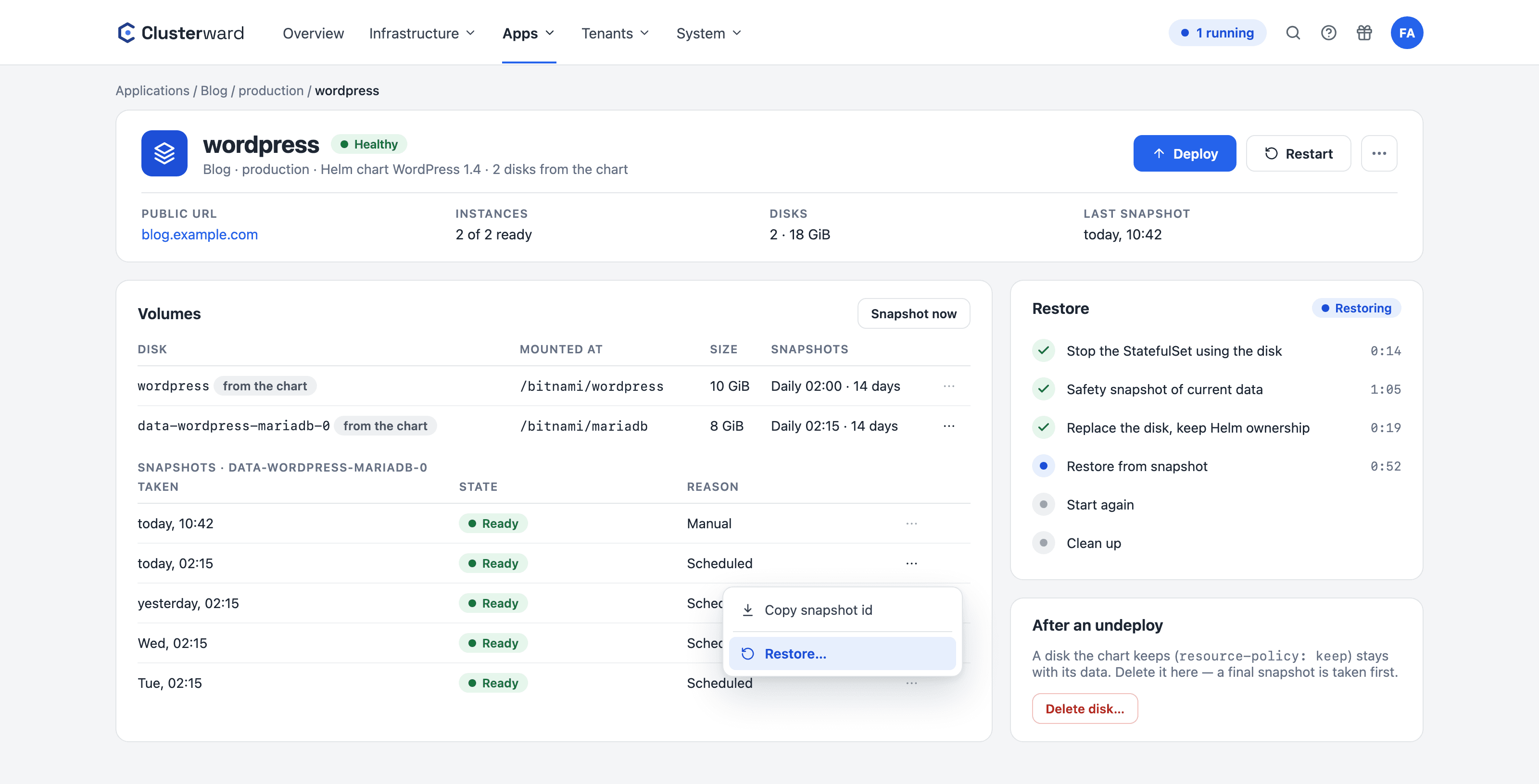Click the /bitnami/mariadb mount path
The height and width of the screenshot is (784, 1539).
584,426
